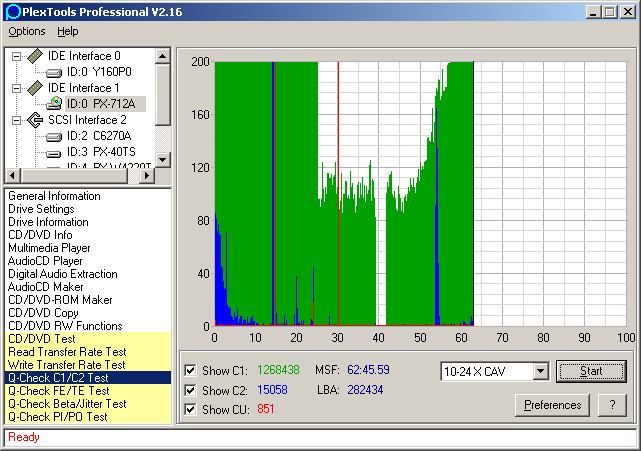Viewport: 641px width, 451px height.
Task: Select SCSI Interface 2 label
Action: (87, 120)
